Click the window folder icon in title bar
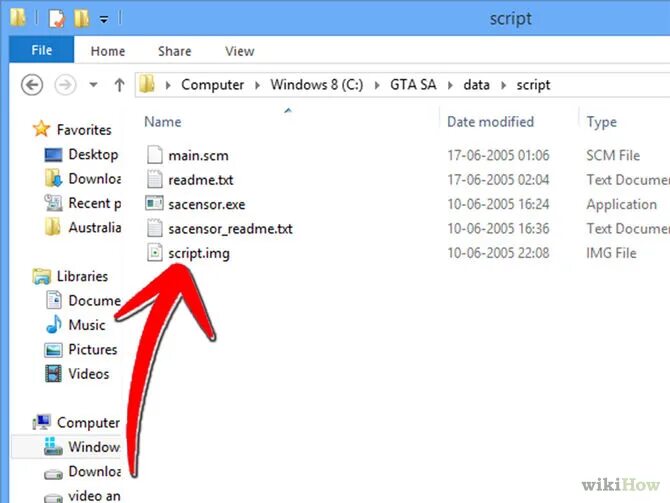 coord(18,18)
